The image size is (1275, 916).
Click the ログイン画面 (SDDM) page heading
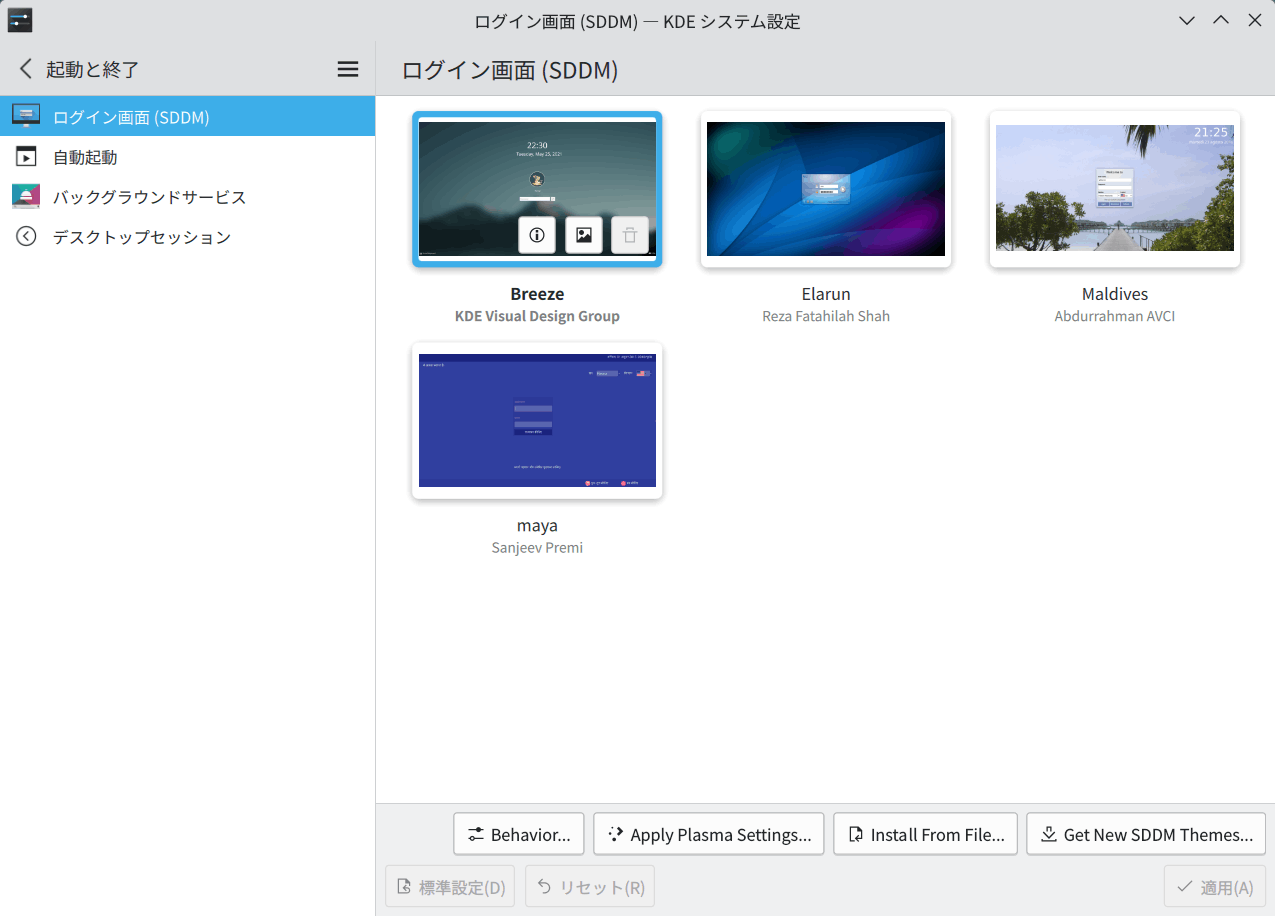click(x=510, y=70)
